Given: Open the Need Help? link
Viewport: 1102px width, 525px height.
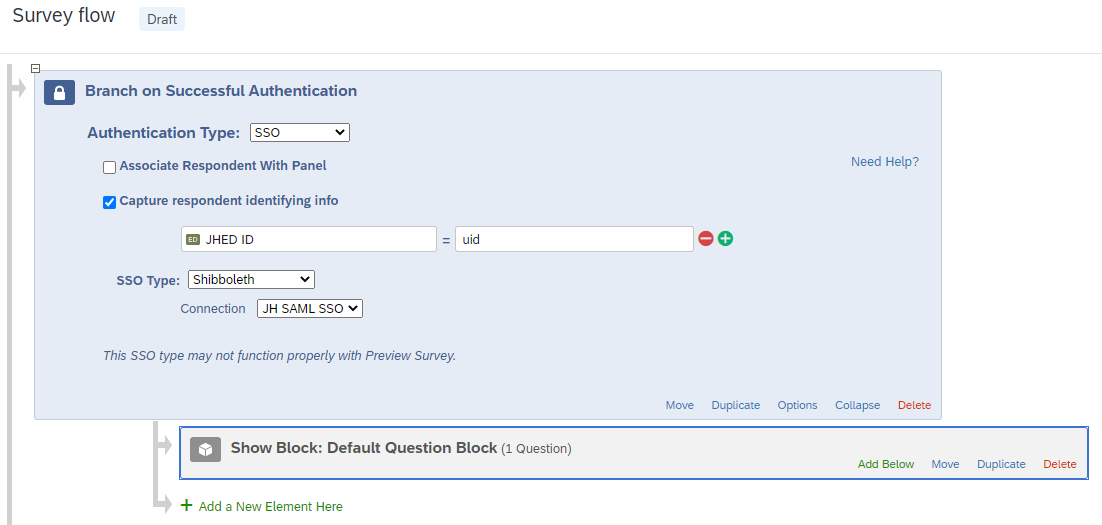Looking at the screenshot, I should pos(885,162).
